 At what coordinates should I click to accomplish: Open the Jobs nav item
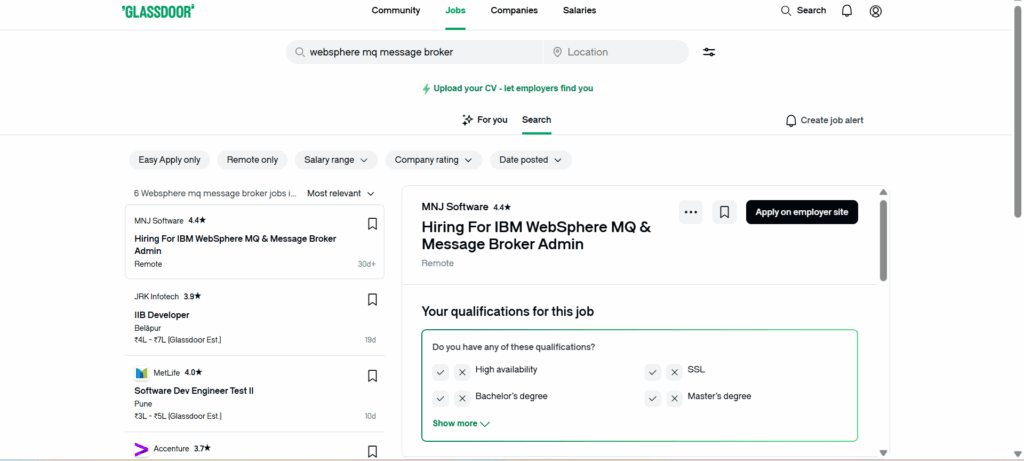[x=455, y=10]
